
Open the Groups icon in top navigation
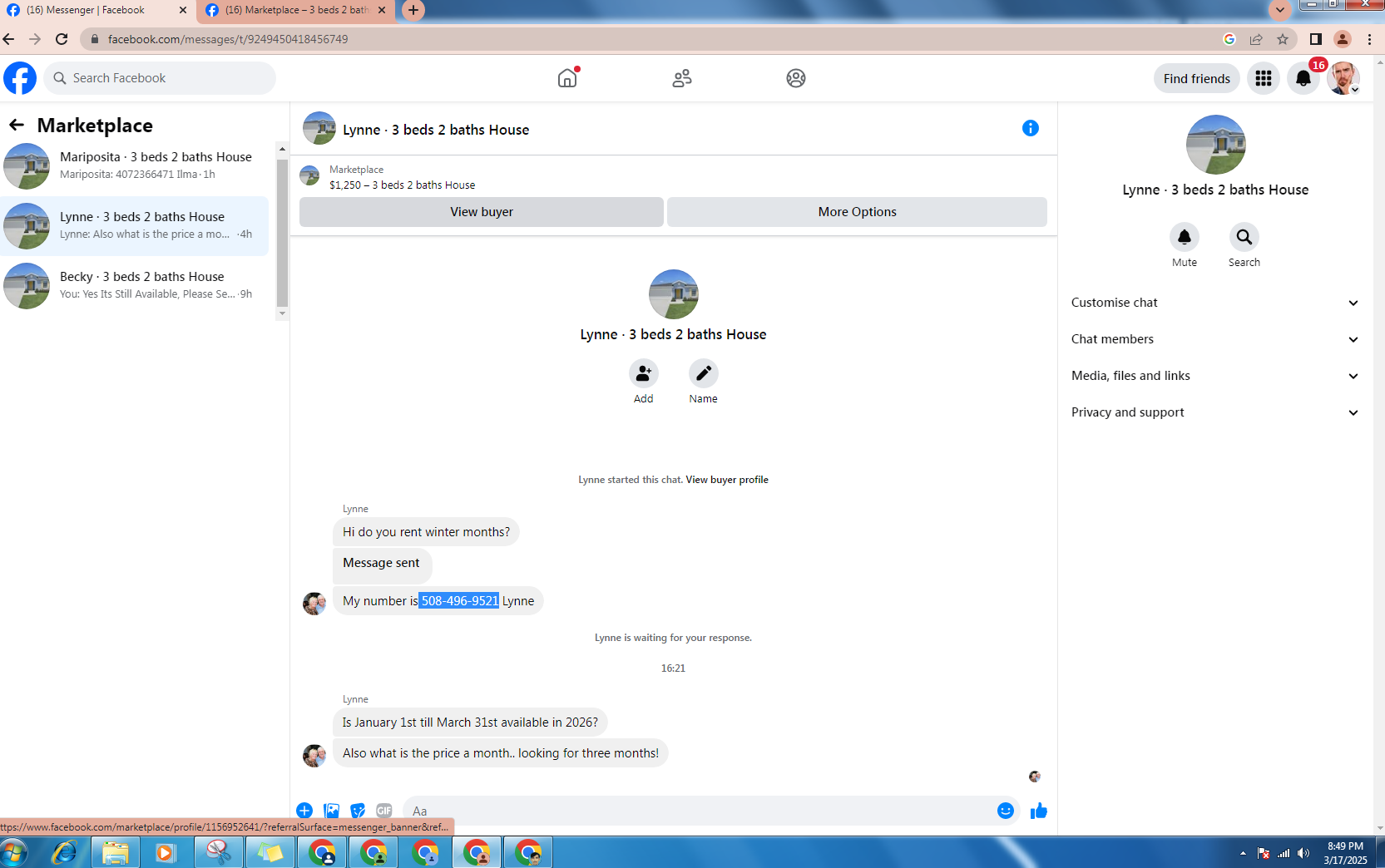[796, 78]
